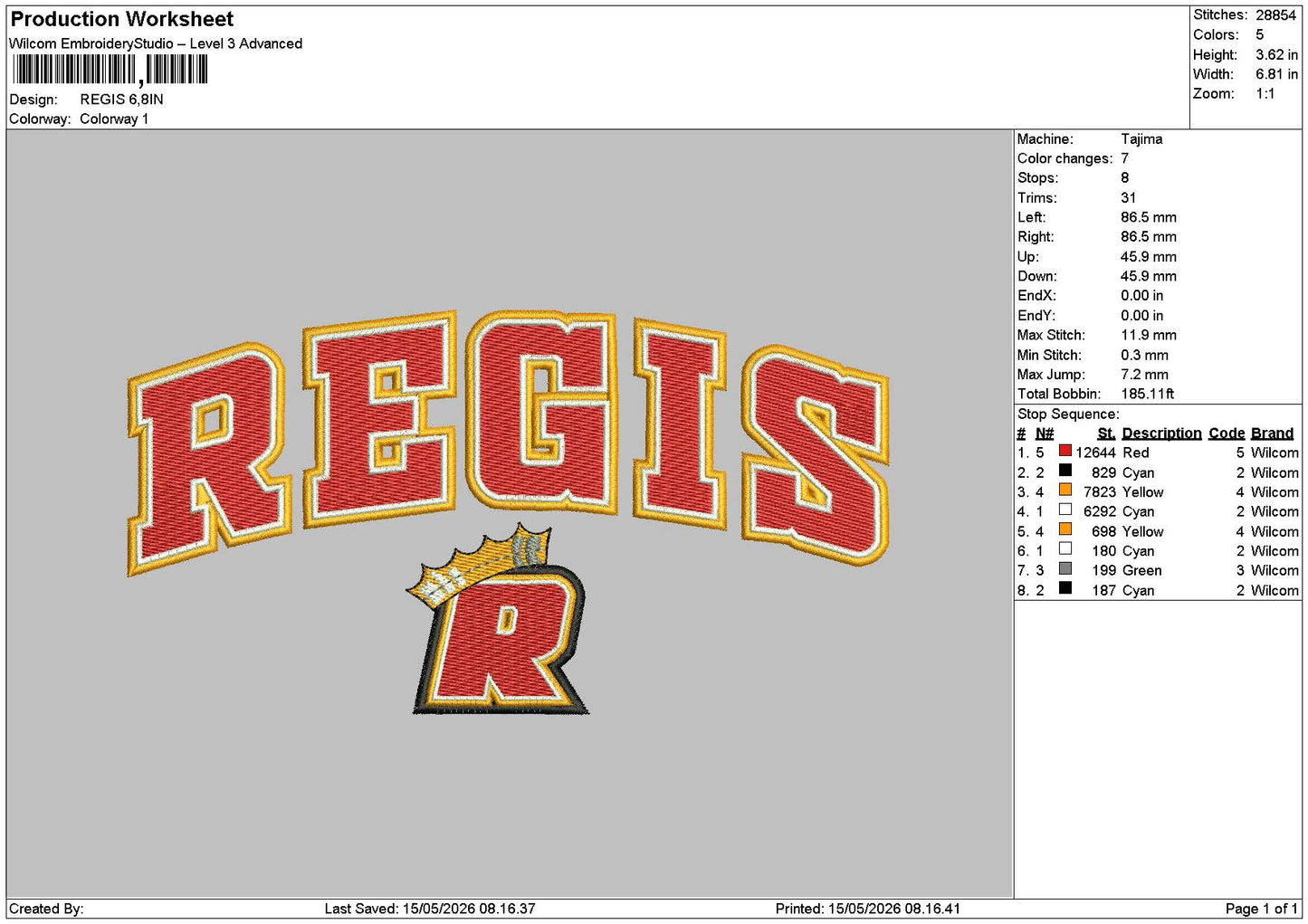Image resolution: width=1308 pixels, height=924 pixels.
Task: Click the 'N#' column header
Action: [1045, 433]
